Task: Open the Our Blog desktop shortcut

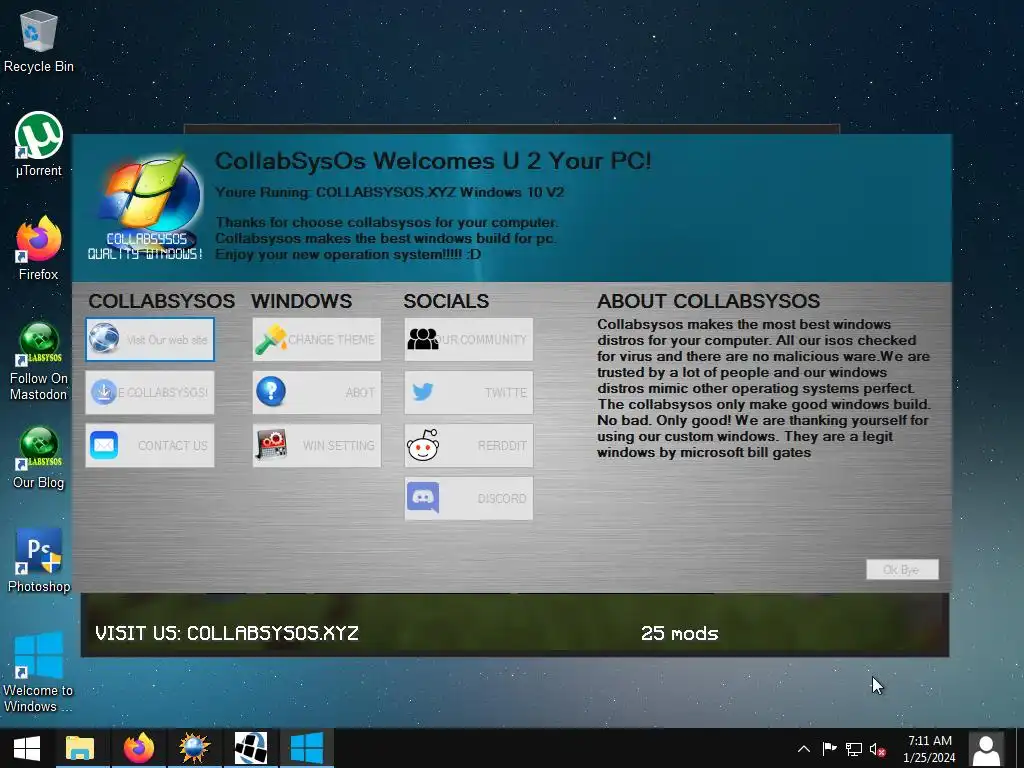Action: pos(39,458)
